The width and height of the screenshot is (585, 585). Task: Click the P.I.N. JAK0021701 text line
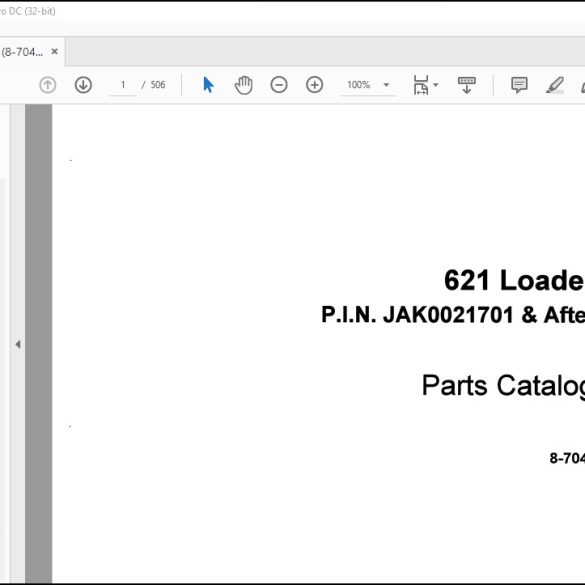453,315
